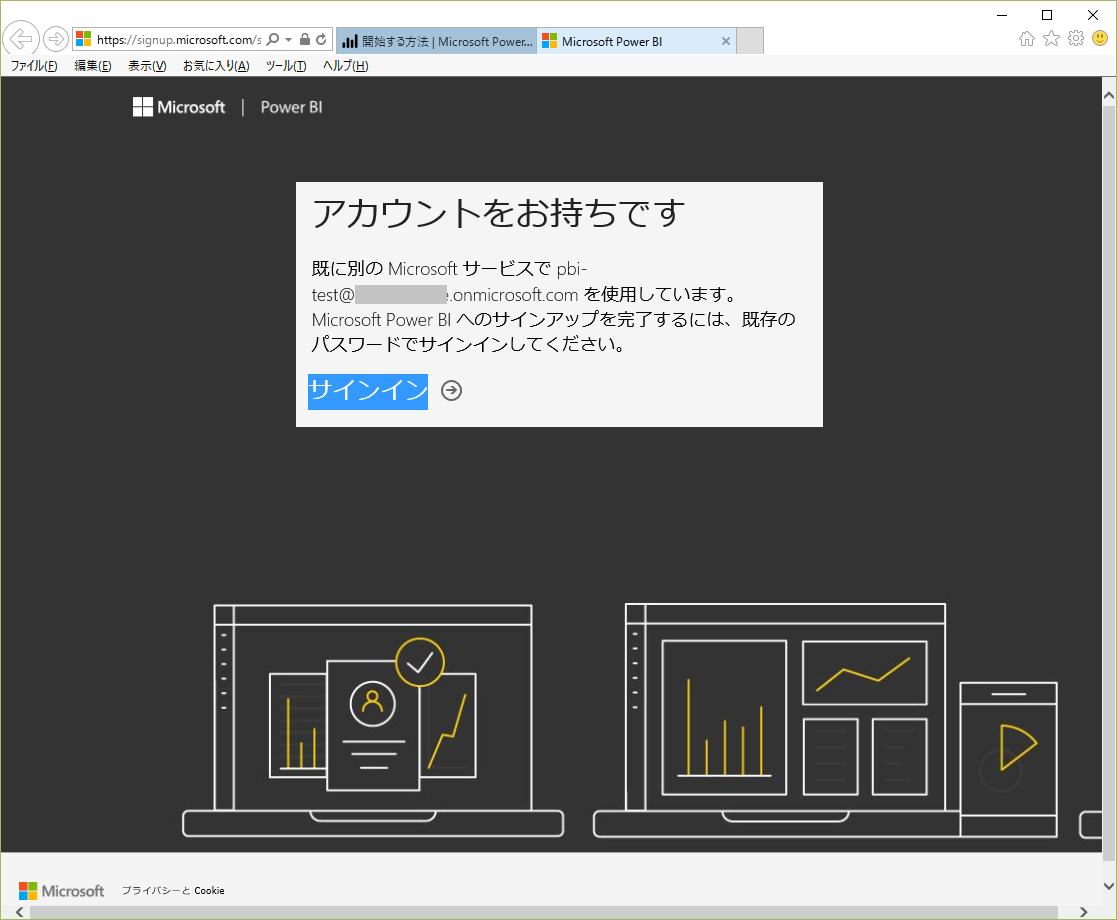
Task: Click the browser Forward arrow button
Action: pyautogui.click(x=56, y=38)
